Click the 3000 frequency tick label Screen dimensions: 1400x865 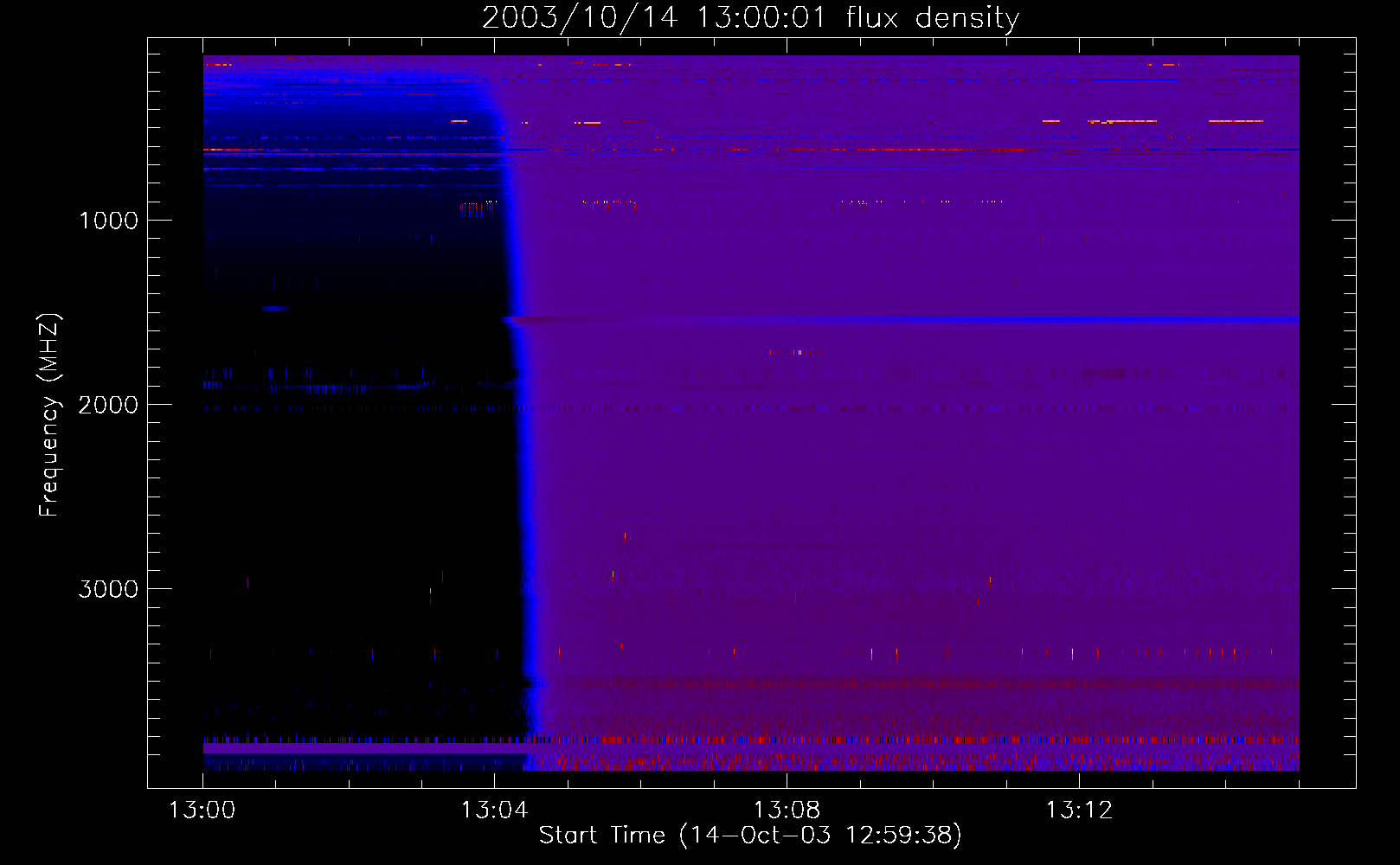[x=108, y=589]
